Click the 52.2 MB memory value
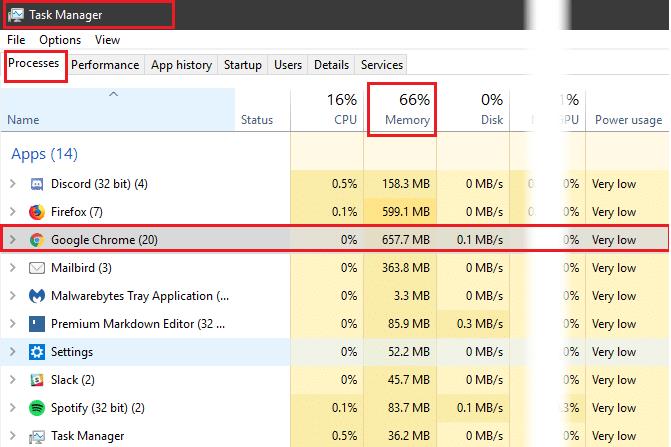Screen dimensions: 671x447 coord(409,352)
